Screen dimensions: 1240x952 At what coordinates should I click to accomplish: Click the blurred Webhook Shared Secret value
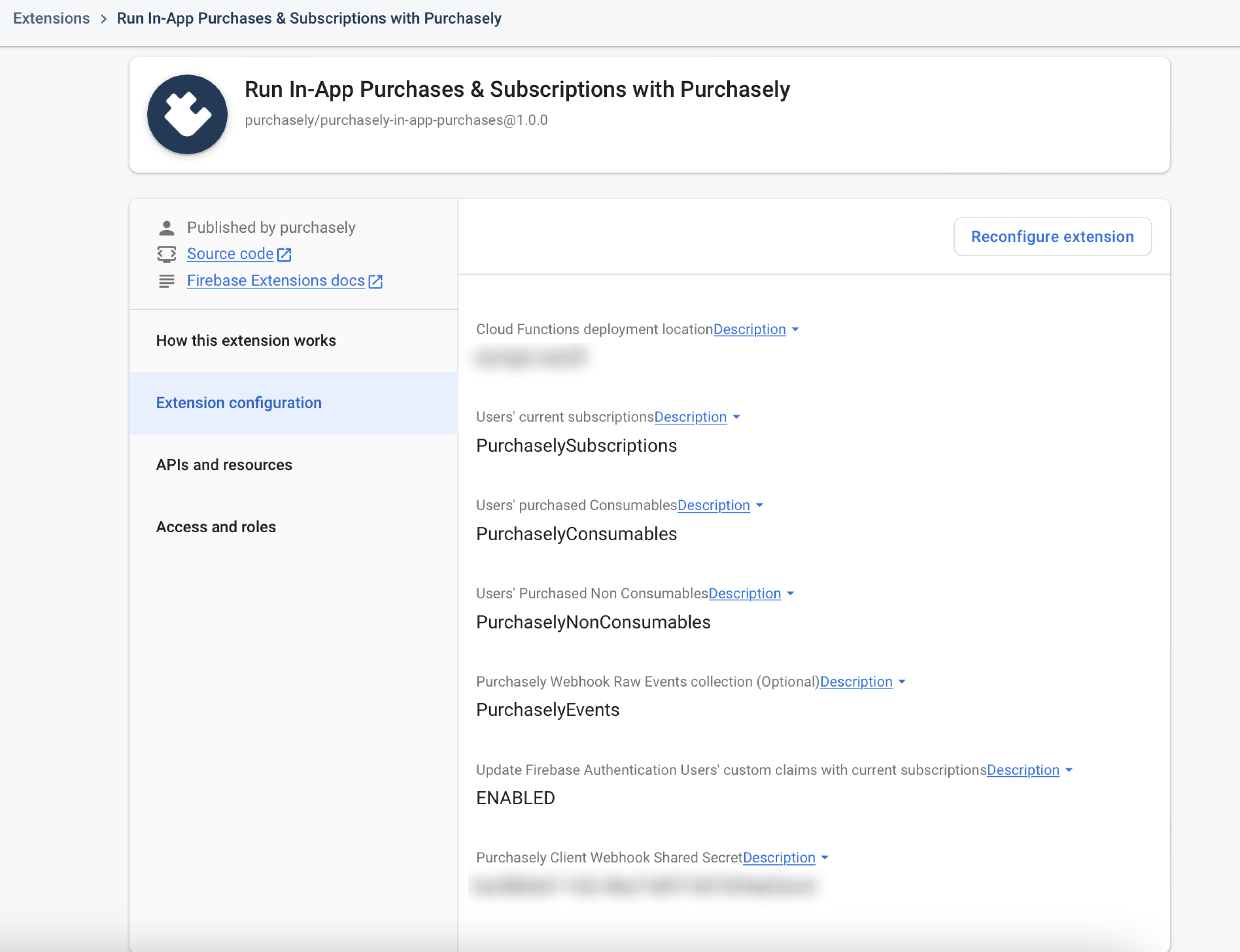point(645,886)
